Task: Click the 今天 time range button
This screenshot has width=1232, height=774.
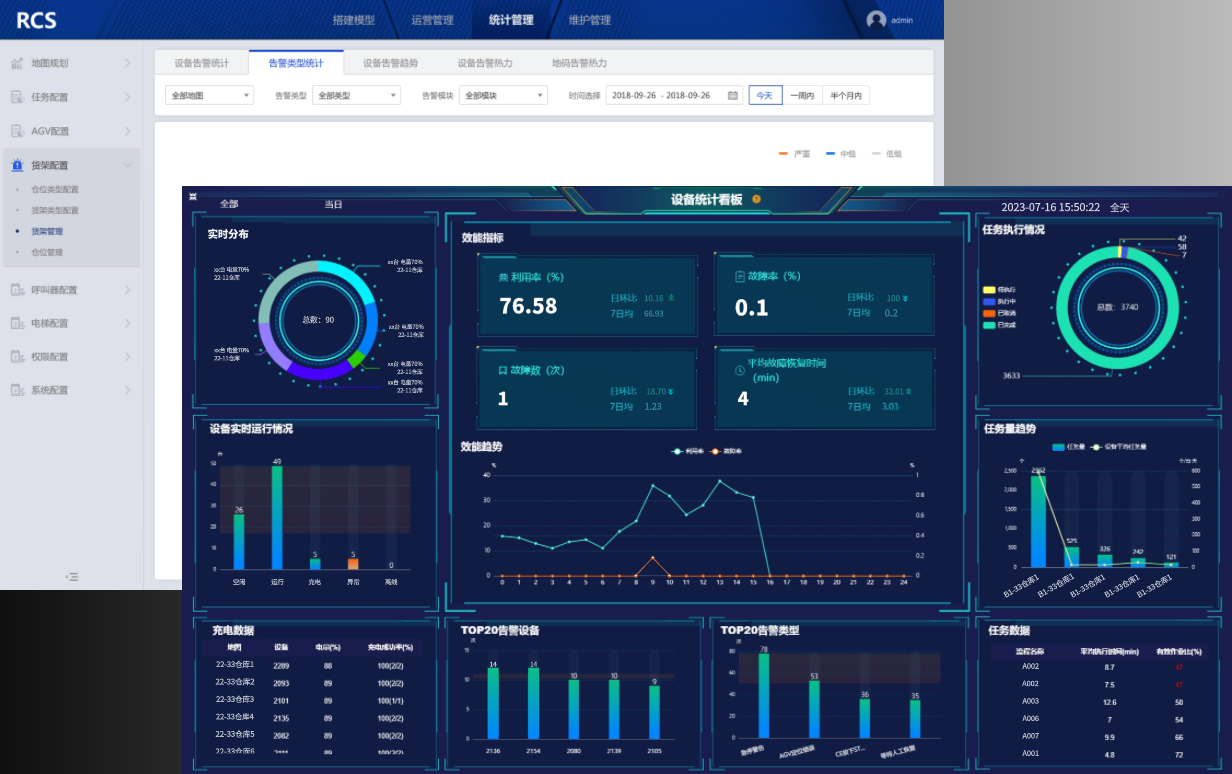Action: [765, 96]
